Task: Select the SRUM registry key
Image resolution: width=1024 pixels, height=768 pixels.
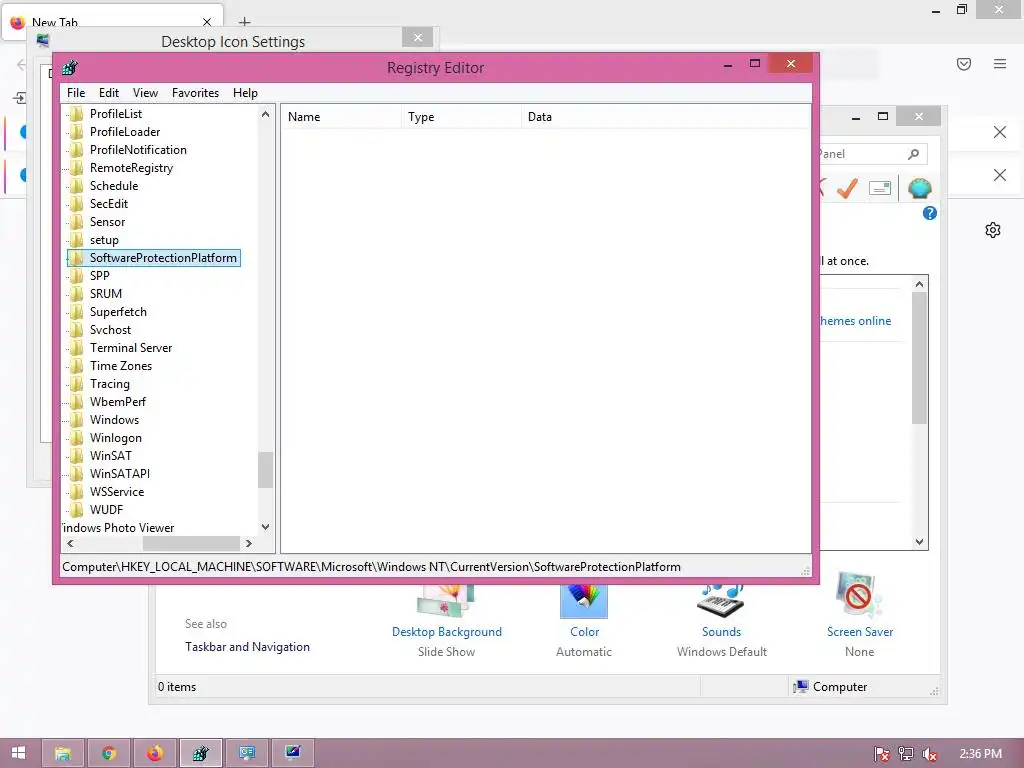Action: pyautogui.click(x=106, y=294)
